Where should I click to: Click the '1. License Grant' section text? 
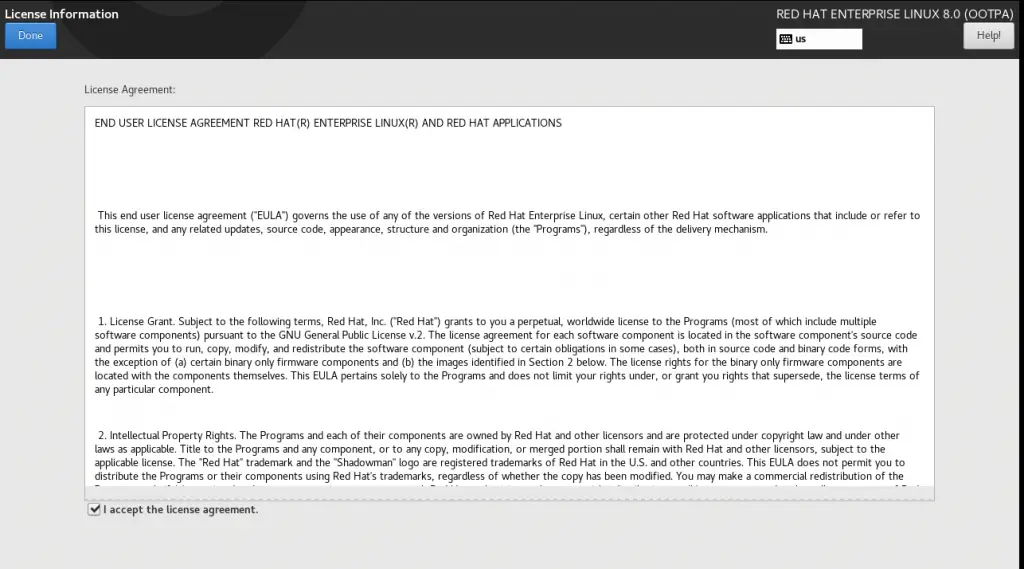click(x=507, y=355)
